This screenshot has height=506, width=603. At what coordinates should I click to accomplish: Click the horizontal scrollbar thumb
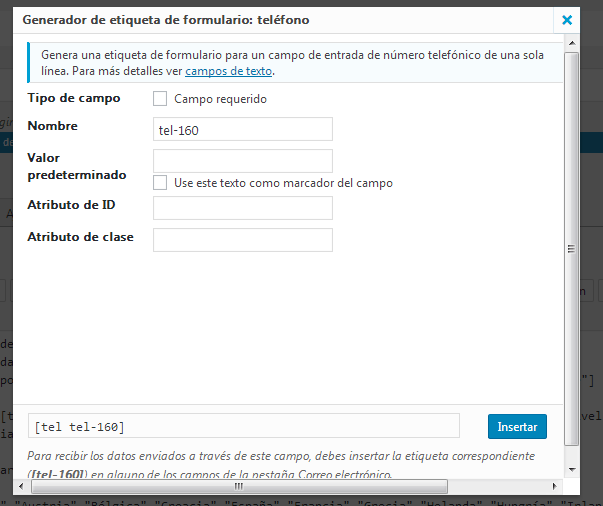pos(239,486)
